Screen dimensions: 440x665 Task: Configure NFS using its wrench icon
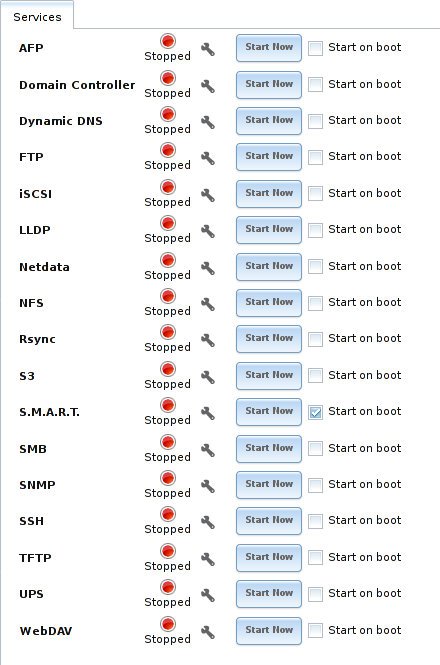(x=207, y=305)
